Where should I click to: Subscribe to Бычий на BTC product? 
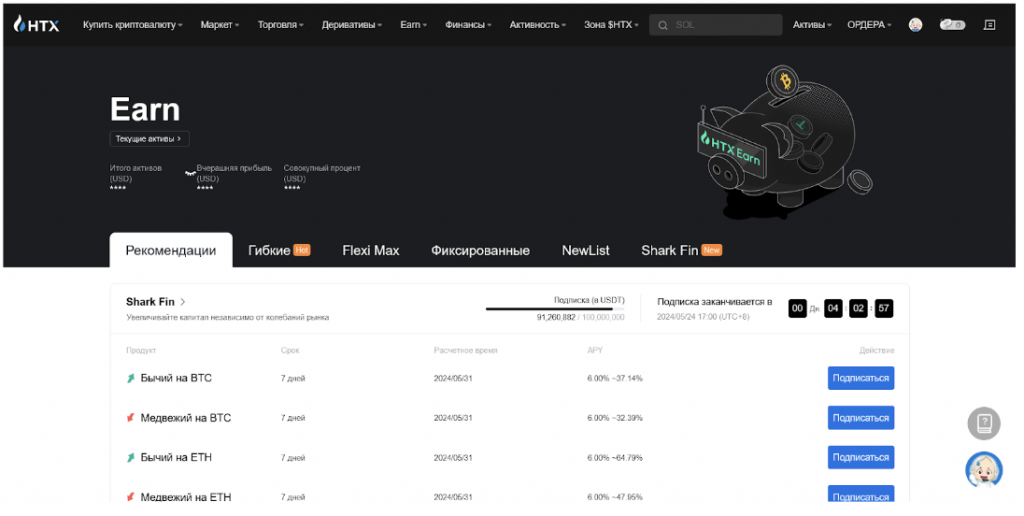(x=861, y=378)
